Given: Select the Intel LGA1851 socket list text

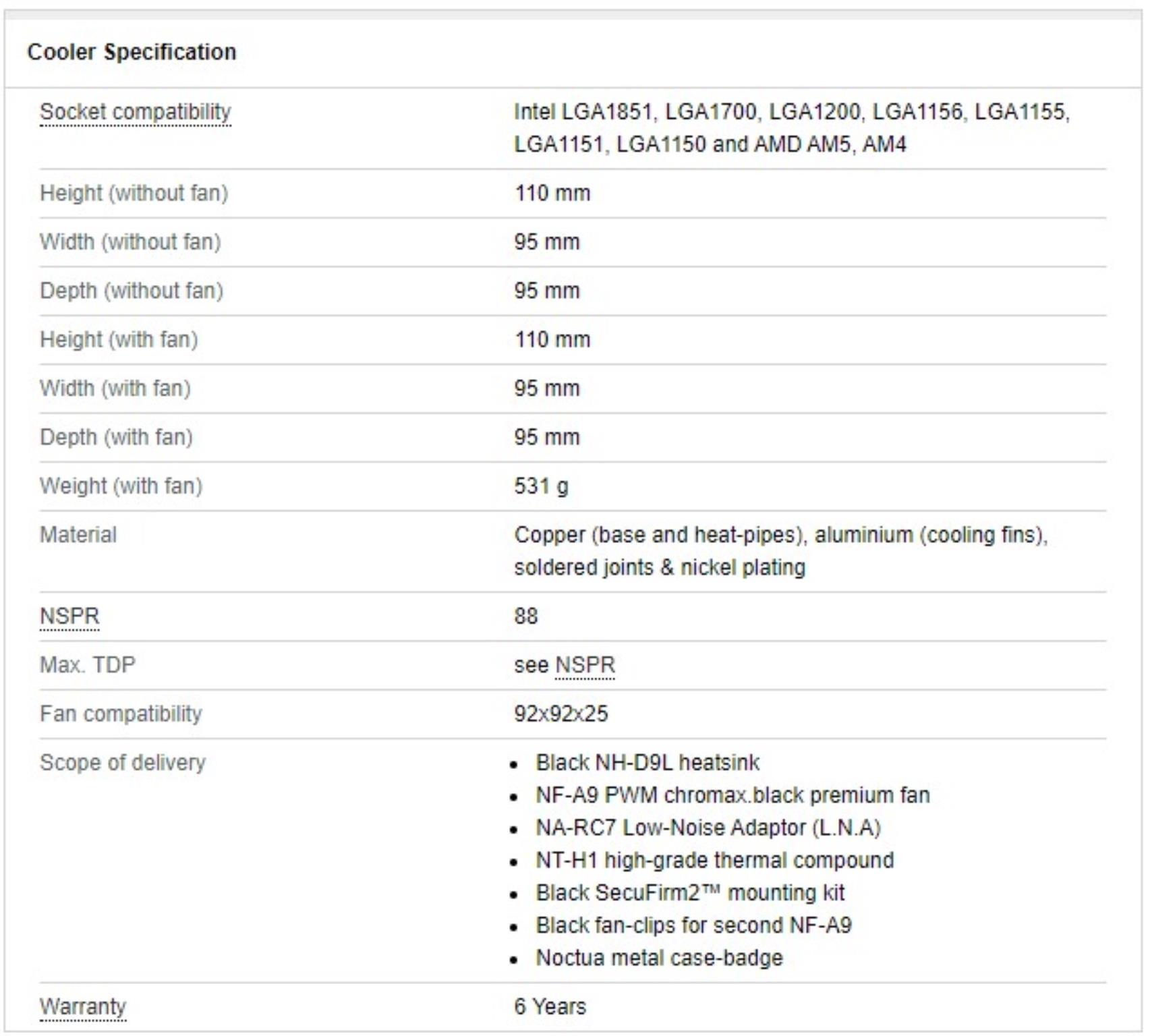Looking at the screenshot, I should [x=792, y=127].
